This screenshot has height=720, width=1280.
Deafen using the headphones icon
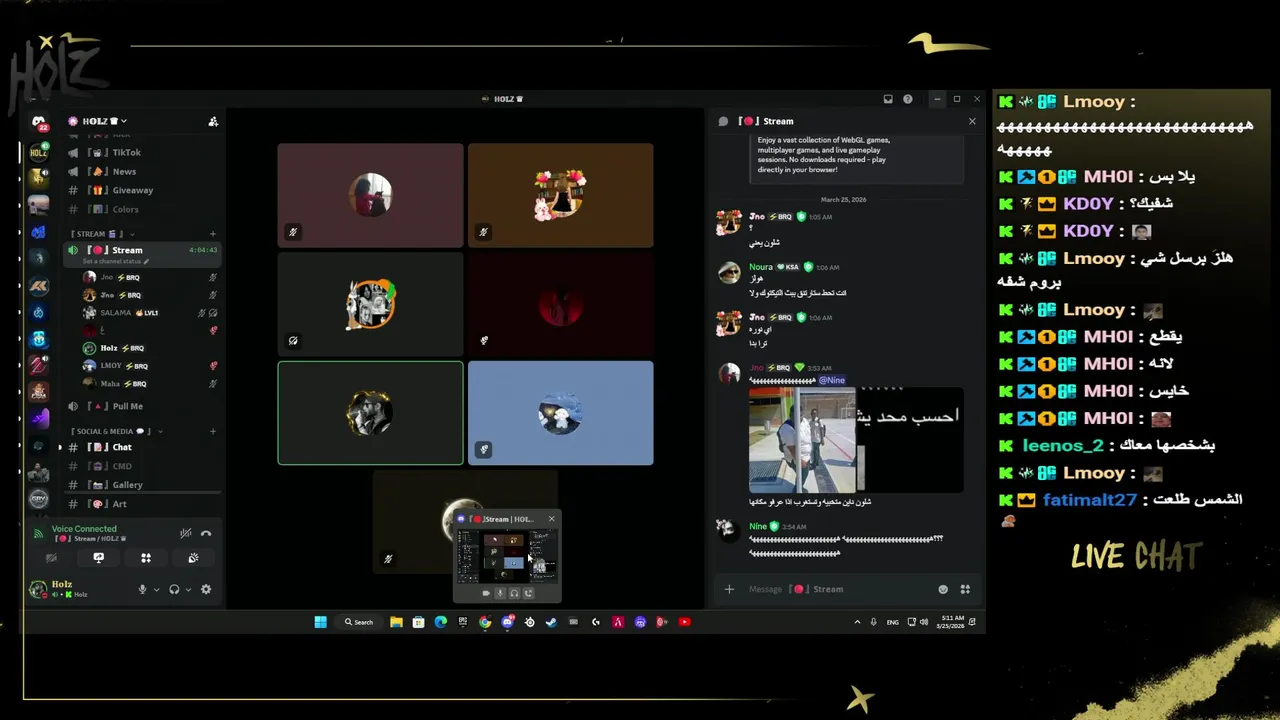[x=174, y=589]
